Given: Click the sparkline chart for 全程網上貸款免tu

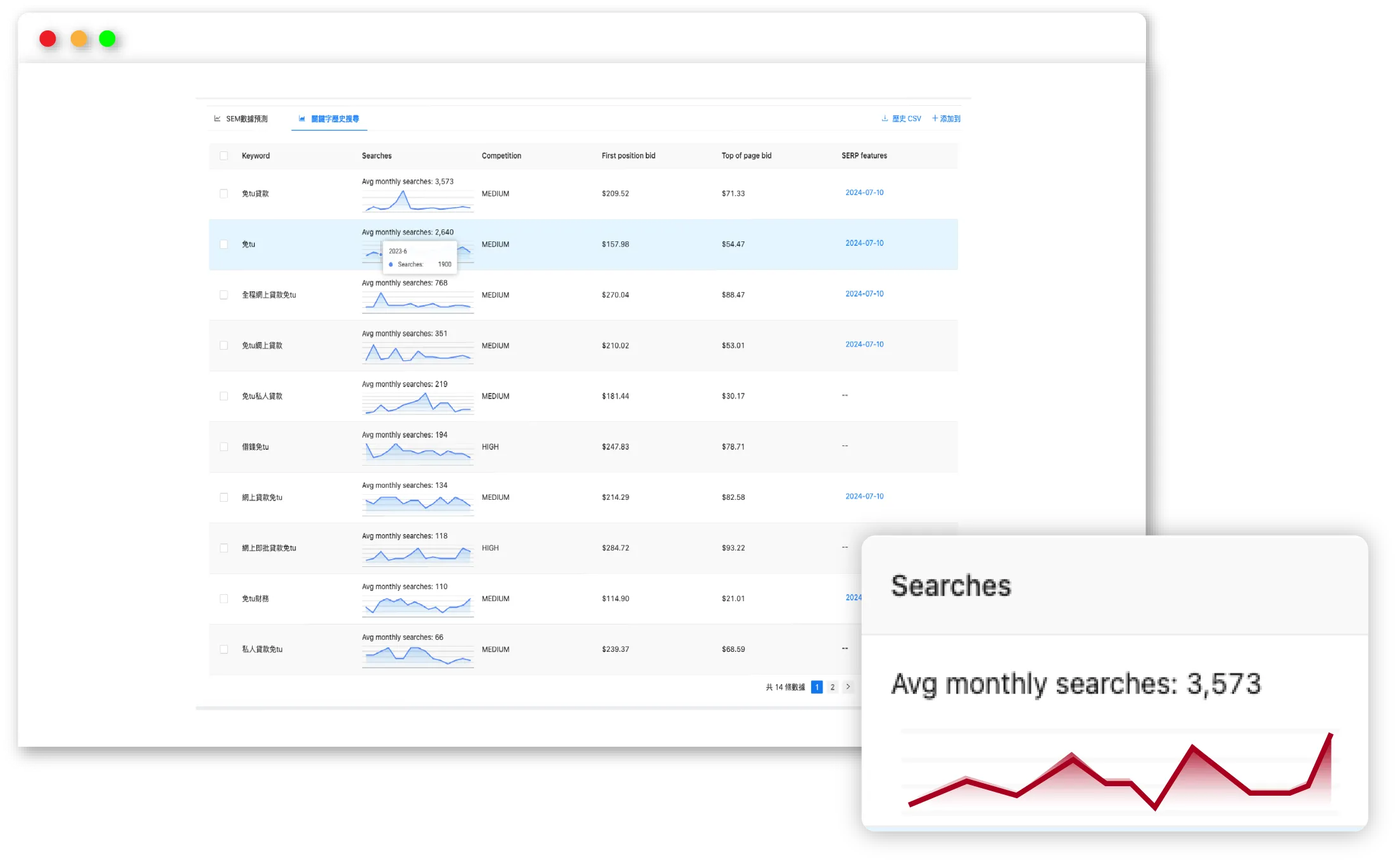Looking at the screenshot, I should pyautogui.click(x=417, y=302).
